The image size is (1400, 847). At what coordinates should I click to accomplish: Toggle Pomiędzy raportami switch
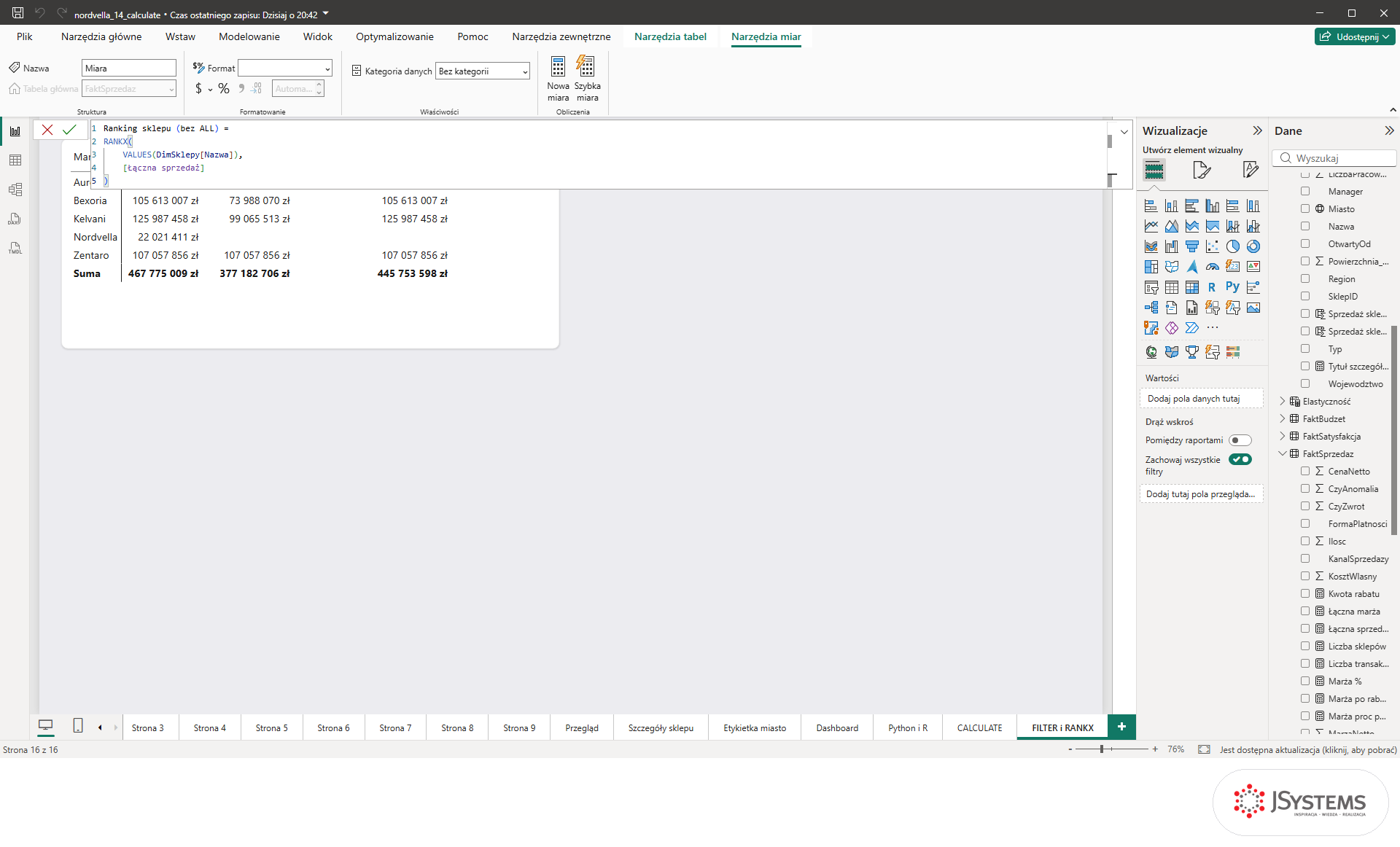tap(1240, 440)
